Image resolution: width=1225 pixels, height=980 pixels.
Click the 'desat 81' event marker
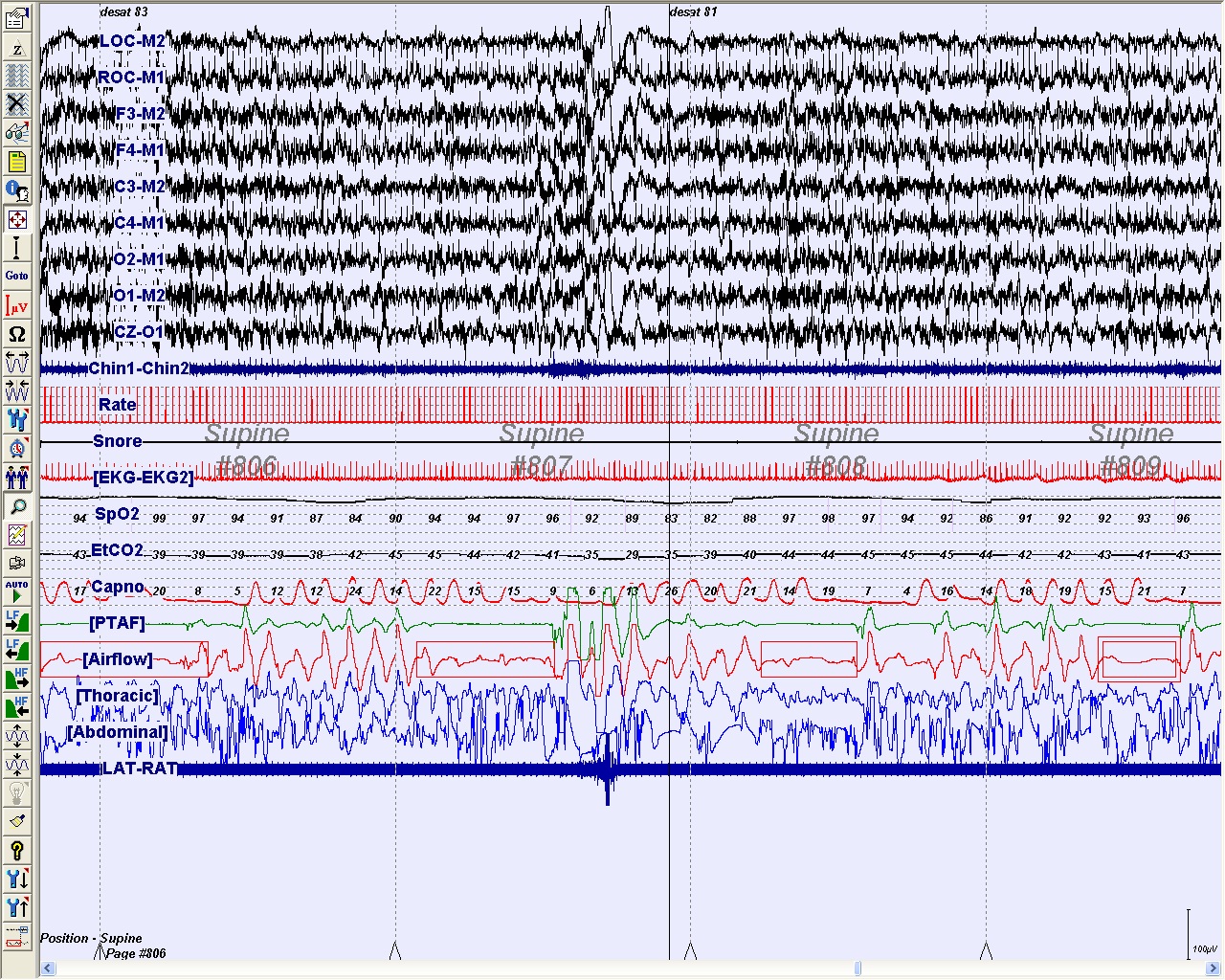(694, 11)
